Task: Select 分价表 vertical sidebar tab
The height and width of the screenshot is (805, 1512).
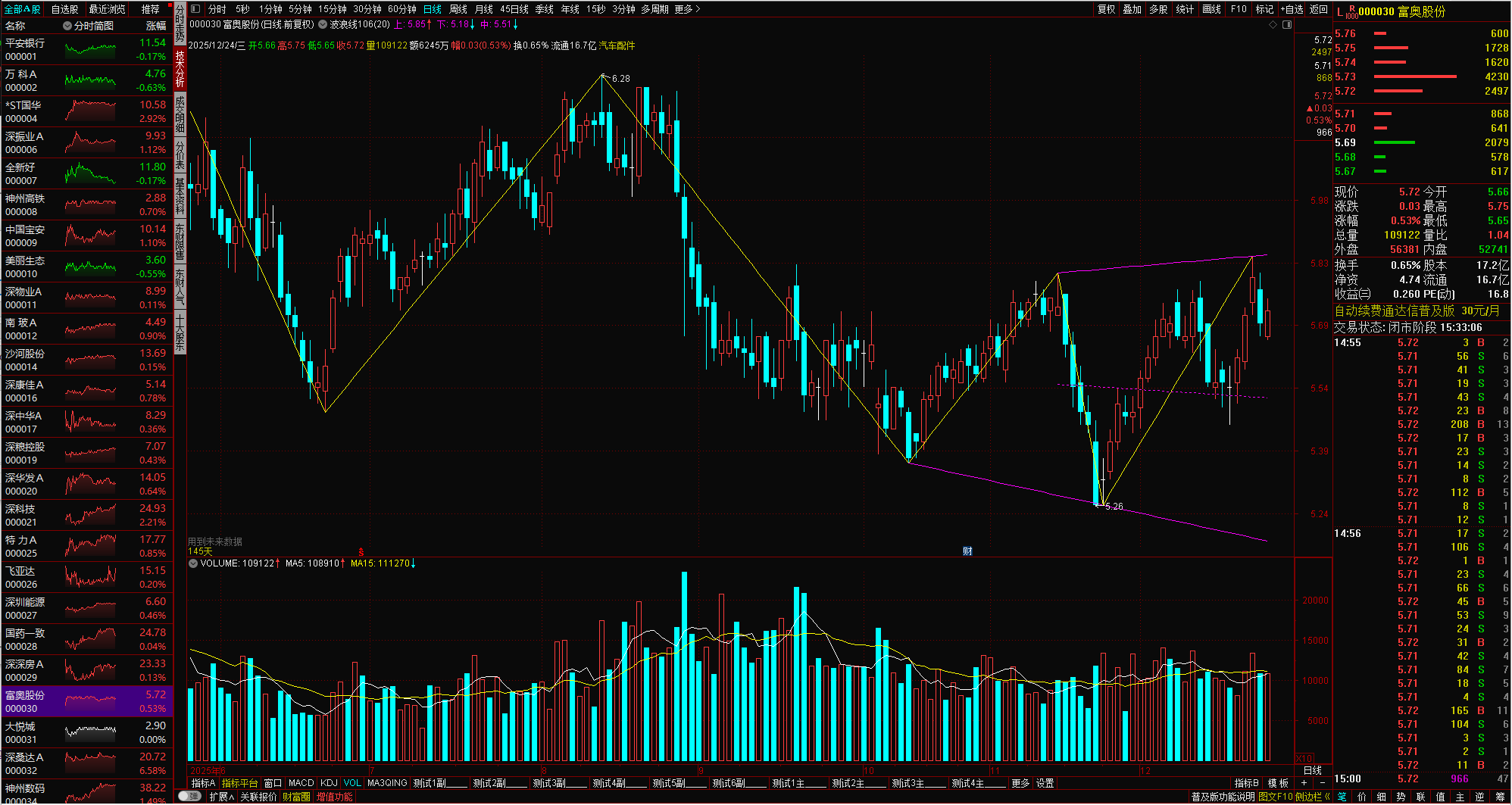Action: (x=180, y=155)
